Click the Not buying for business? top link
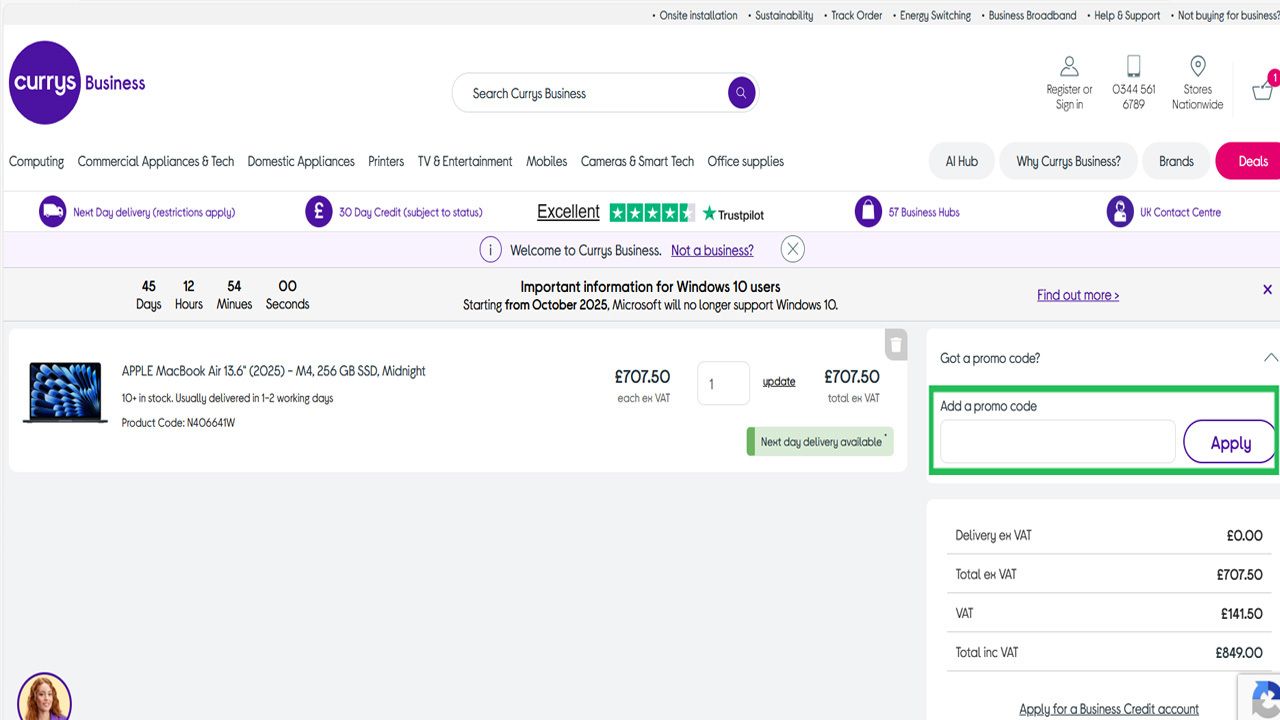Screen dimensions: 1280x720 (1228, 15)
